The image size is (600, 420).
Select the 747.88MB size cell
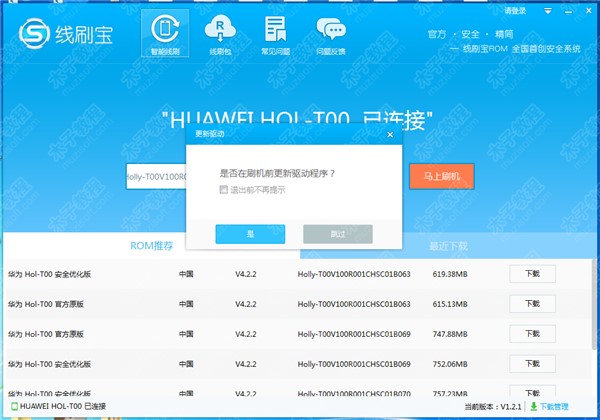coord(450,334)
